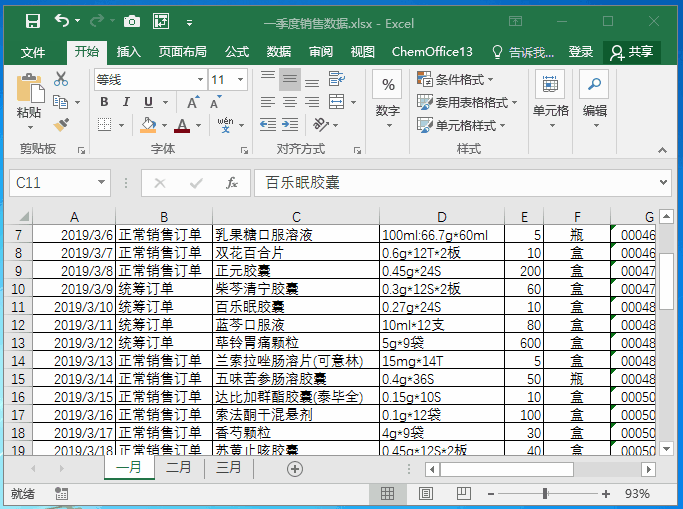Expand the formula bar with the chevron
The image size is (683, 509).
click(x=663, y=182)
